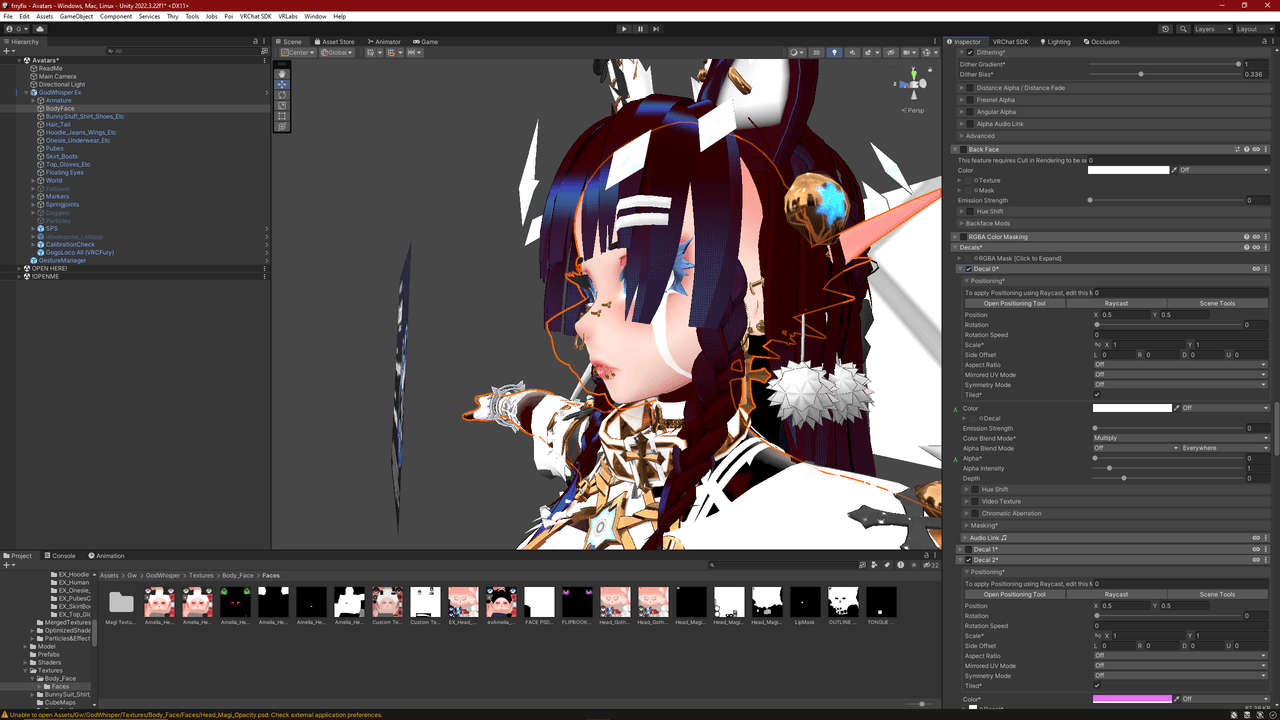Toggle the Dithering checkbox
This screenshot has width=1280, height=720.
click(970, 52)
